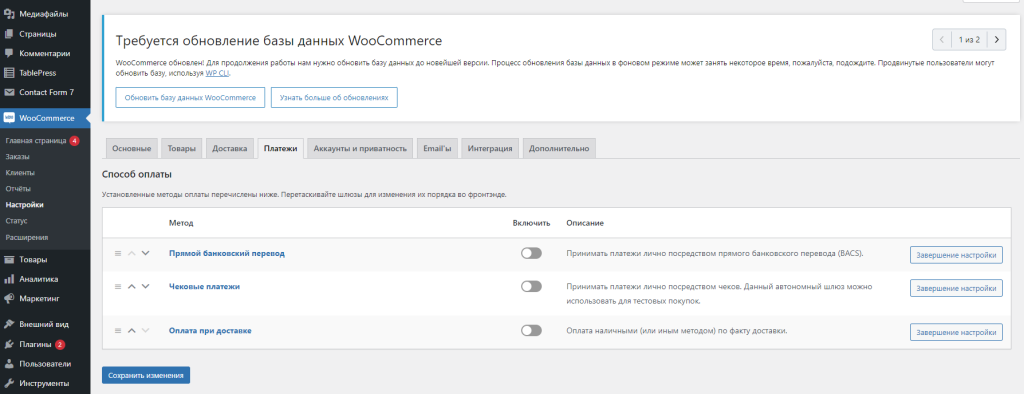Click Завершение настройки for Оплата при доставке
The width and height of the screenshot is (1024, 394).
(x=956, y=332)
